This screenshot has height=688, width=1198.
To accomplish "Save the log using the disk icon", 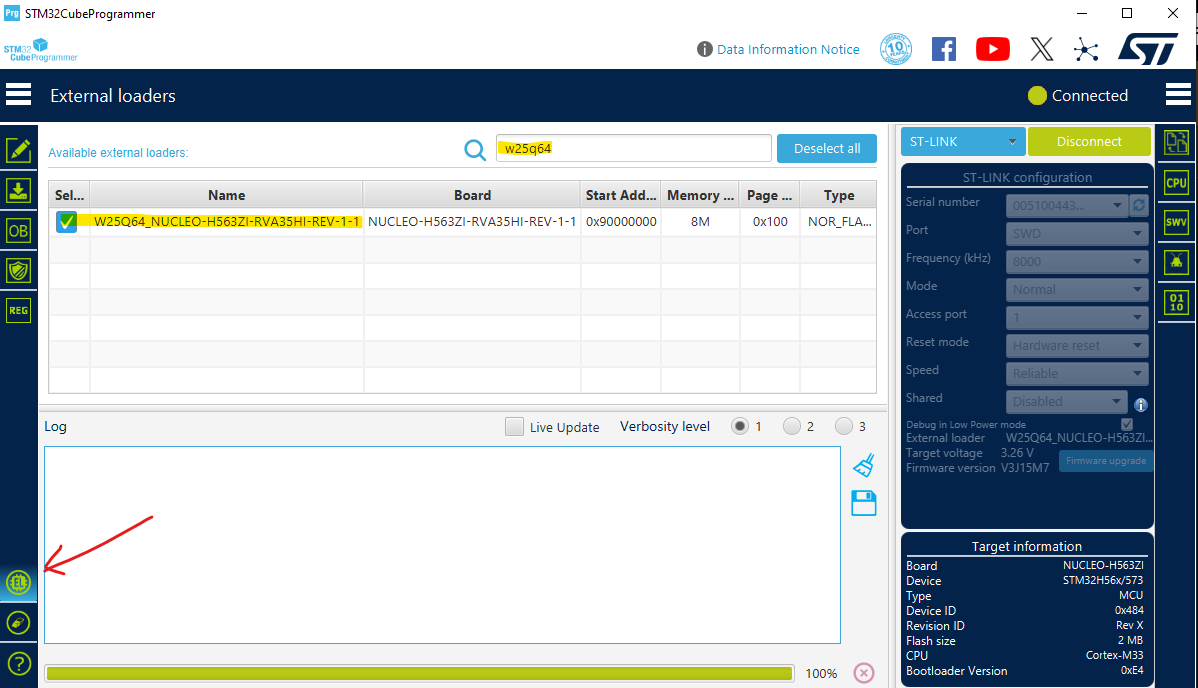I will coord(863,503).
